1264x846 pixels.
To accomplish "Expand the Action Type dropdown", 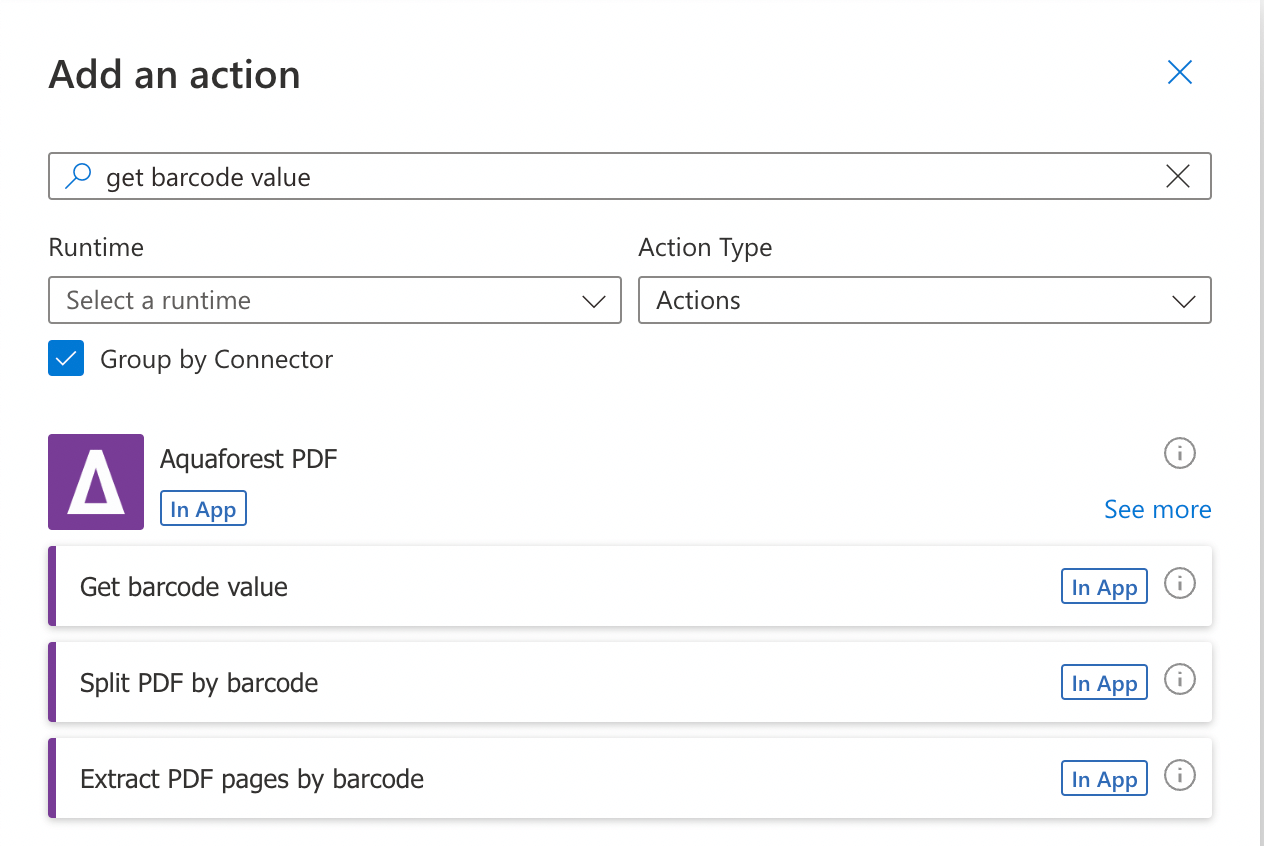I will (924, 301).
